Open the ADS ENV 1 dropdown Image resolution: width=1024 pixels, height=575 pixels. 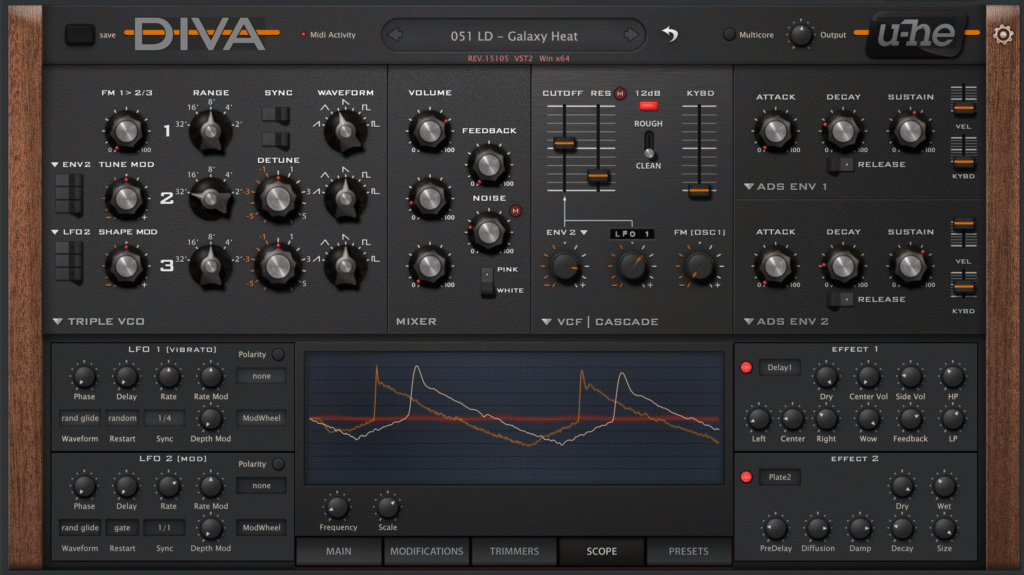(748, 186)
